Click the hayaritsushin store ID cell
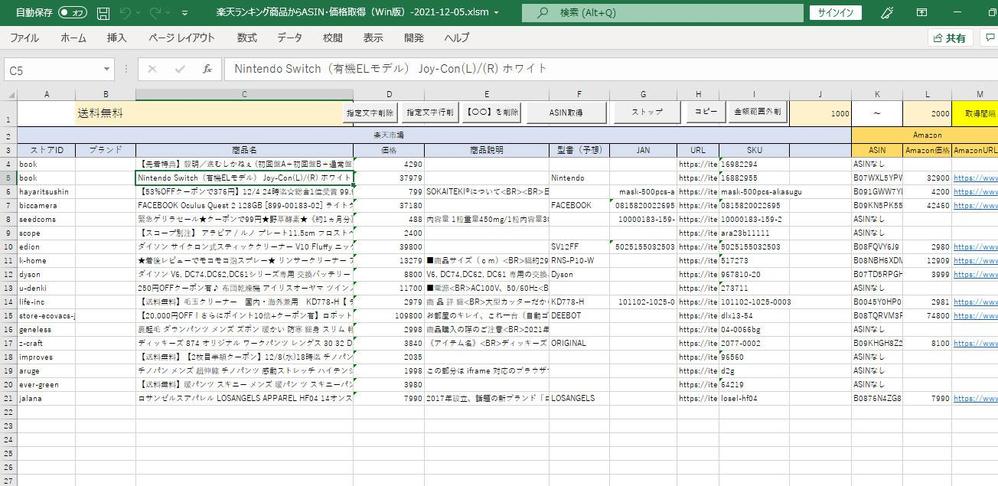Viewport: 998px width, 486px height. click(46, 191)
